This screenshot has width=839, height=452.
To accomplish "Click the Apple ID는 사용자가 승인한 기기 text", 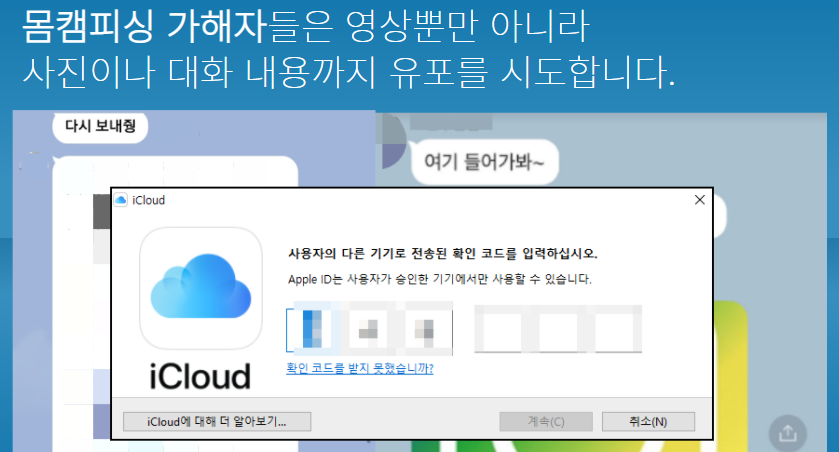I will coord(439,279).
